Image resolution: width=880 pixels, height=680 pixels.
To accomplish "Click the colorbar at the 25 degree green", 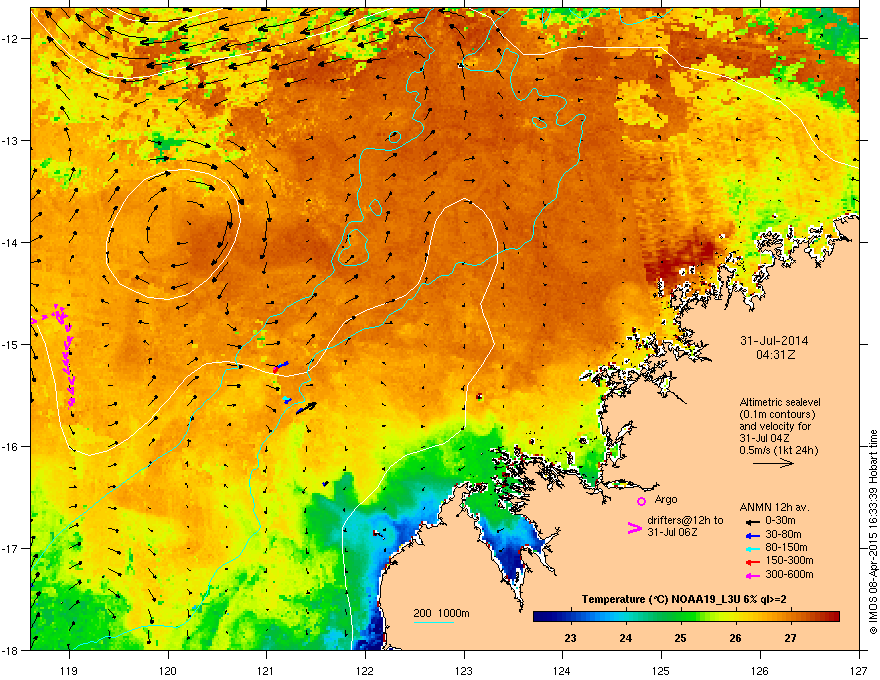I will [x=680, y=617].
